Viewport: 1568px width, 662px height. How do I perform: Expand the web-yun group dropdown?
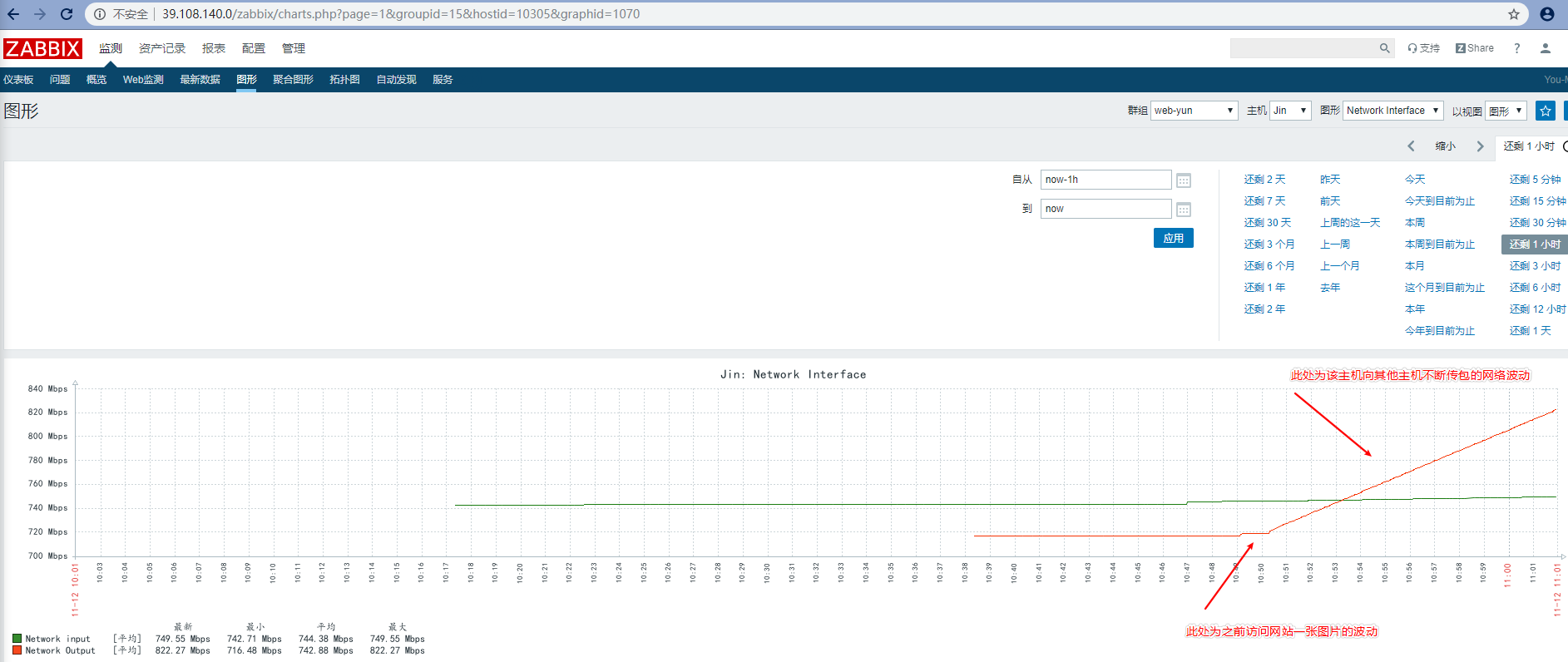(x=1194, y=111)
